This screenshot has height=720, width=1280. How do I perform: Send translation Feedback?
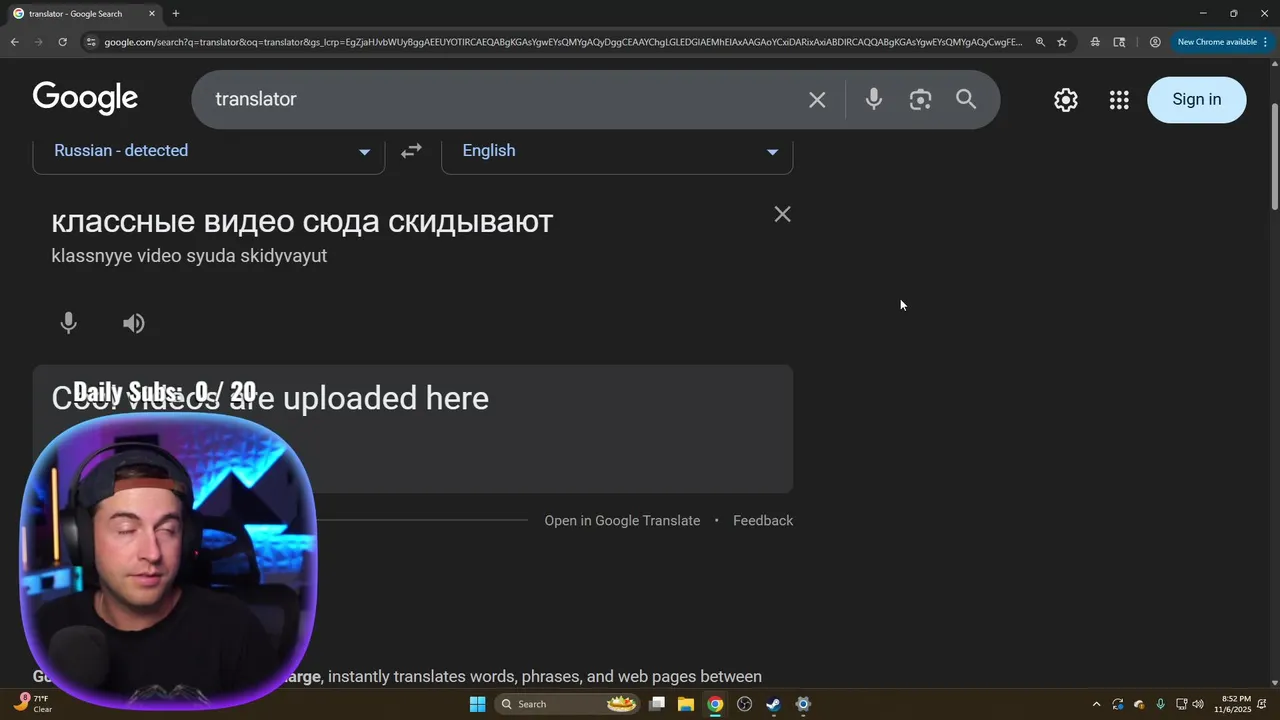[x=763, y=521]
